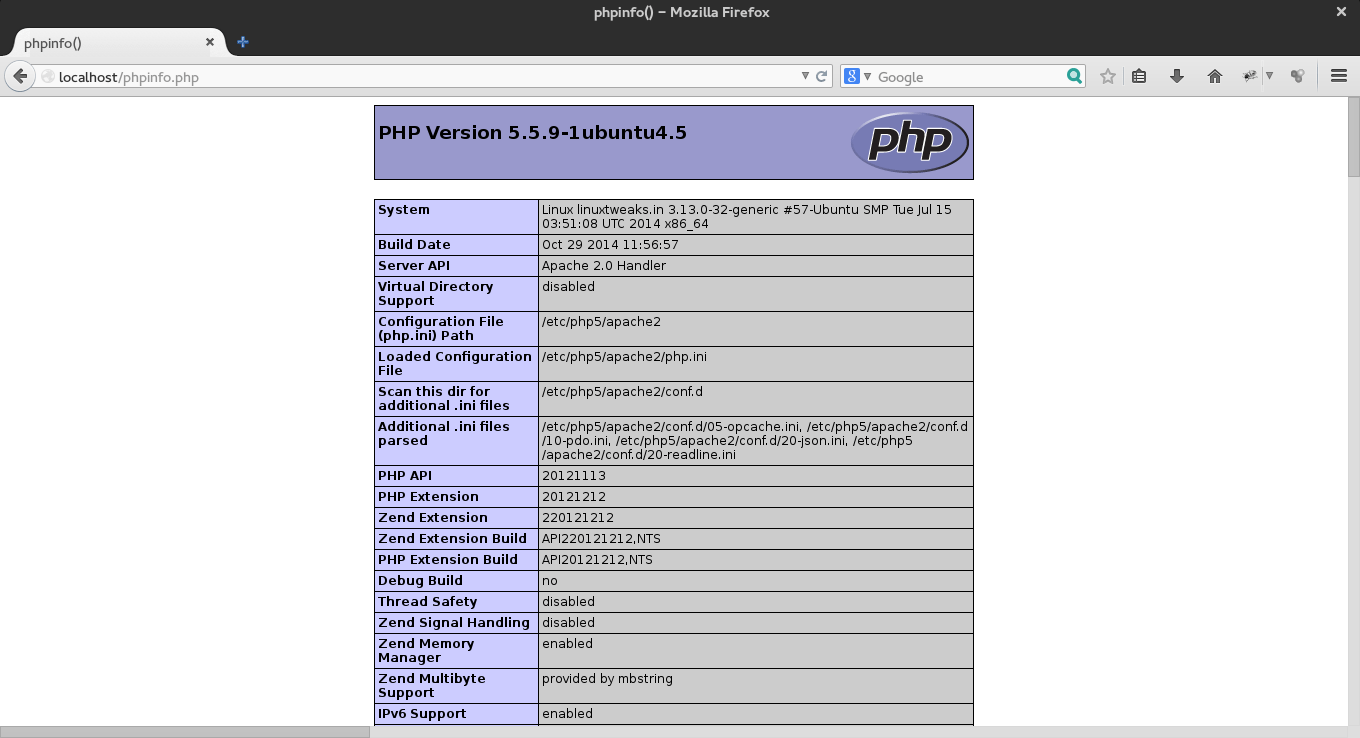Image resolution: width=1360 pixels, height=738 pixels.
Task: Open the Firefox hamburger menu
Action: [1339, 76]
